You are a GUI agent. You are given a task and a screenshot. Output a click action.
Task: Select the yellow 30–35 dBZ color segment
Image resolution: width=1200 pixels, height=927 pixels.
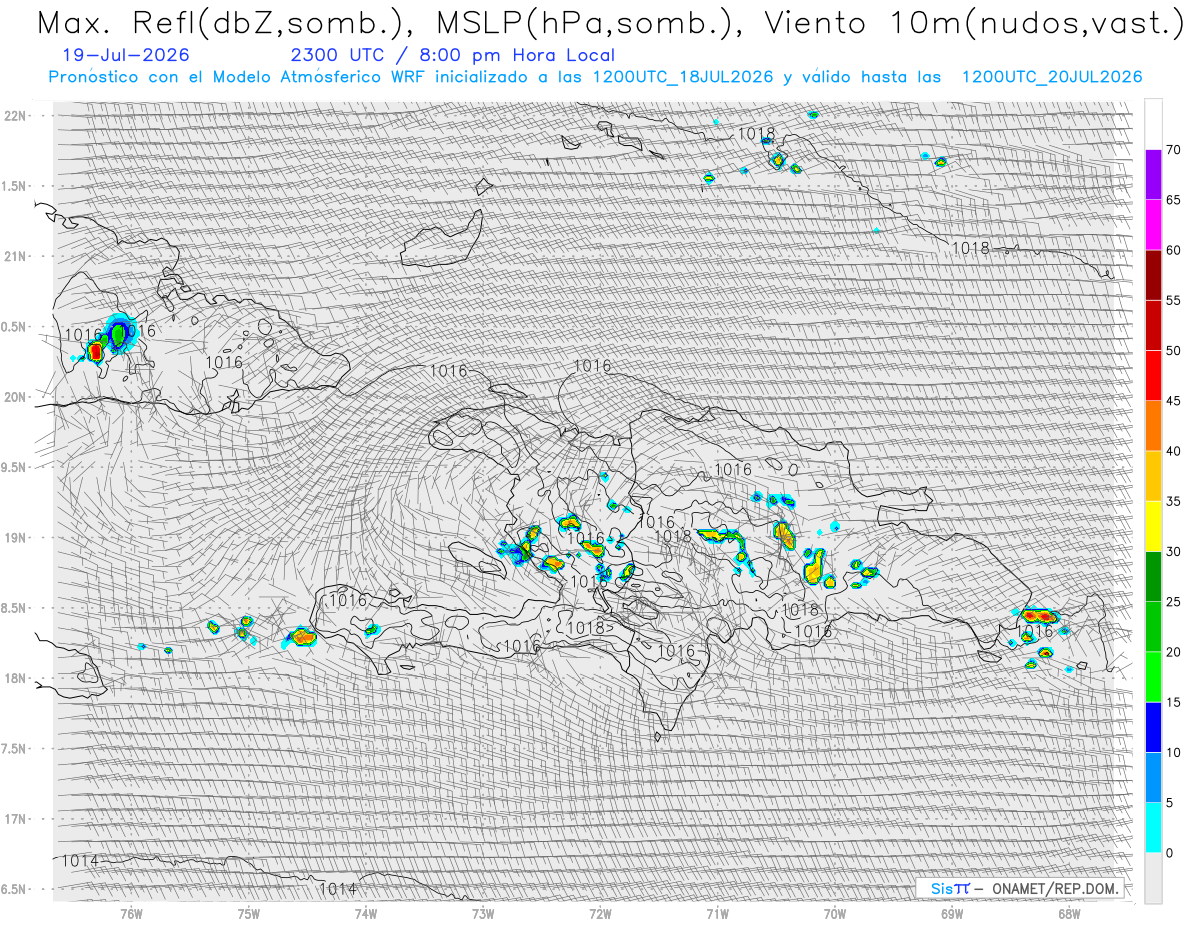pos(1153,526)
